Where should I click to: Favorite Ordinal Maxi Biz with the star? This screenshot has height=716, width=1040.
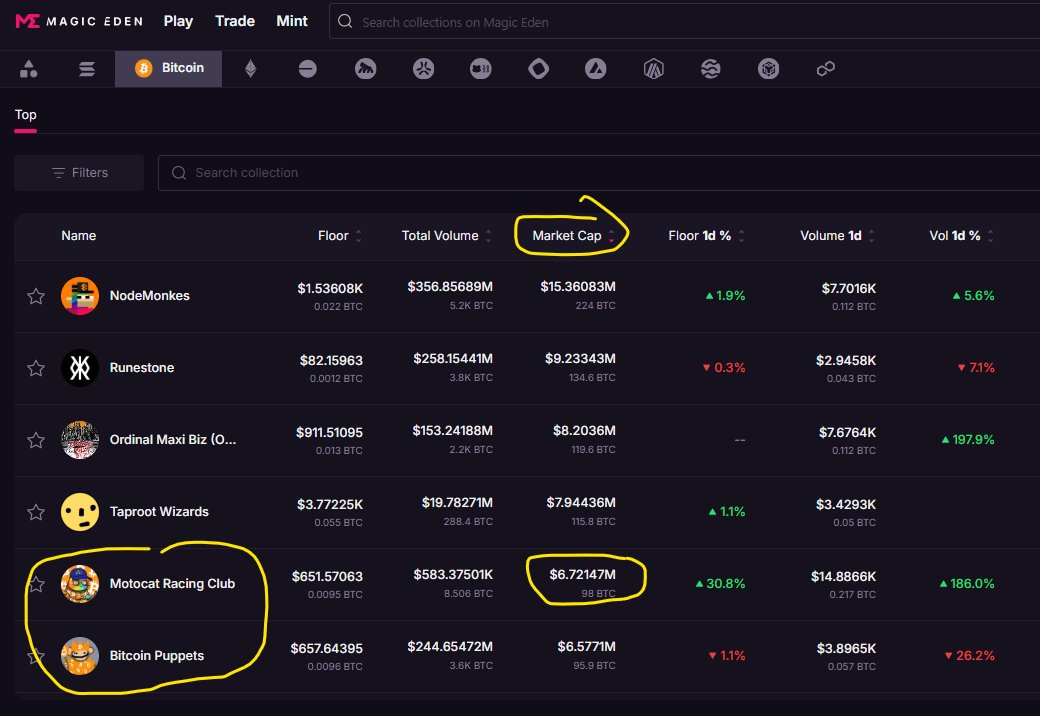[x=36, y=440]
